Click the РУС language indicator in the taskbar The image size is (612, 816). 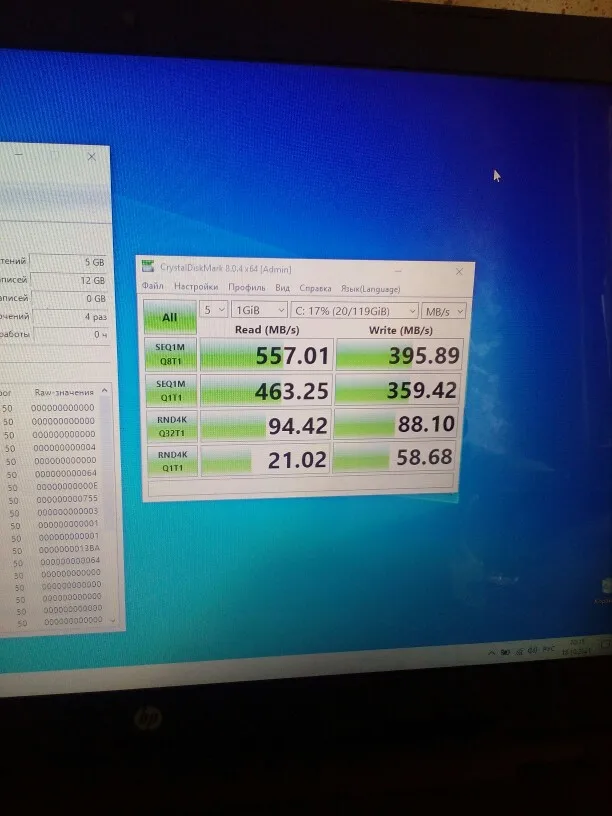point(549,649)
